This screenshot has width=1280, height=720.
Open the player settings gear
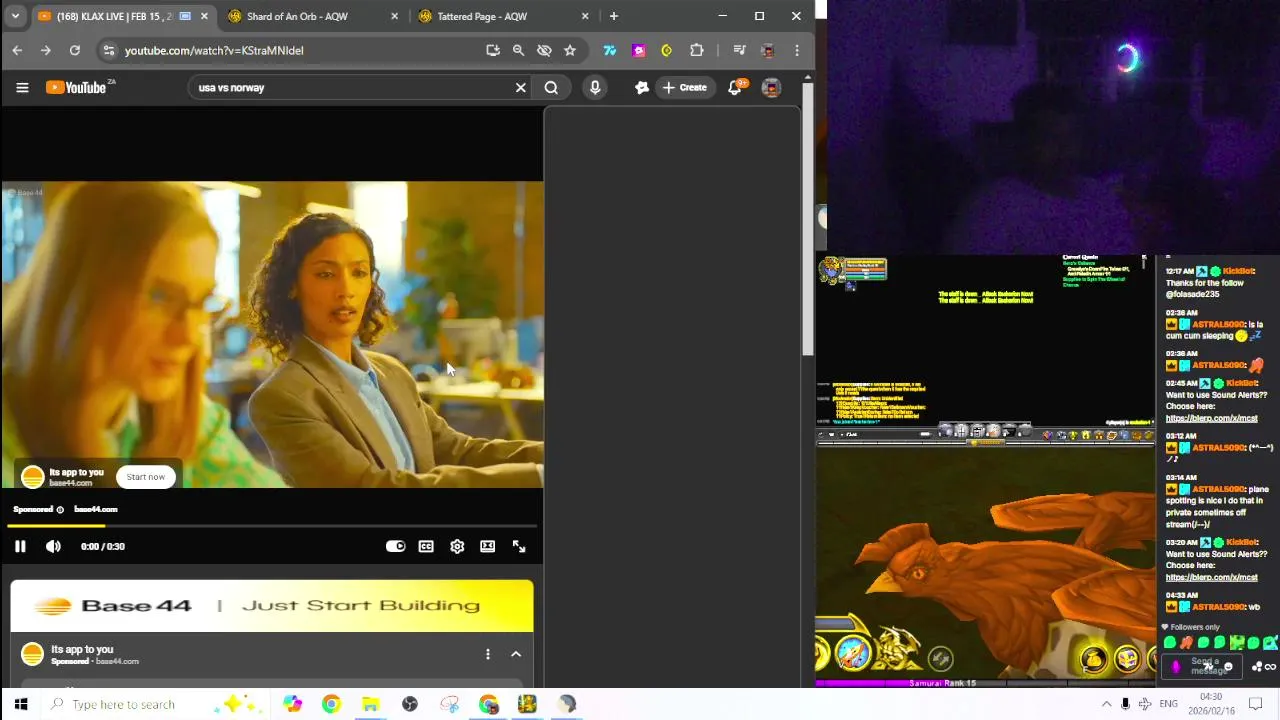click(457, 546)
